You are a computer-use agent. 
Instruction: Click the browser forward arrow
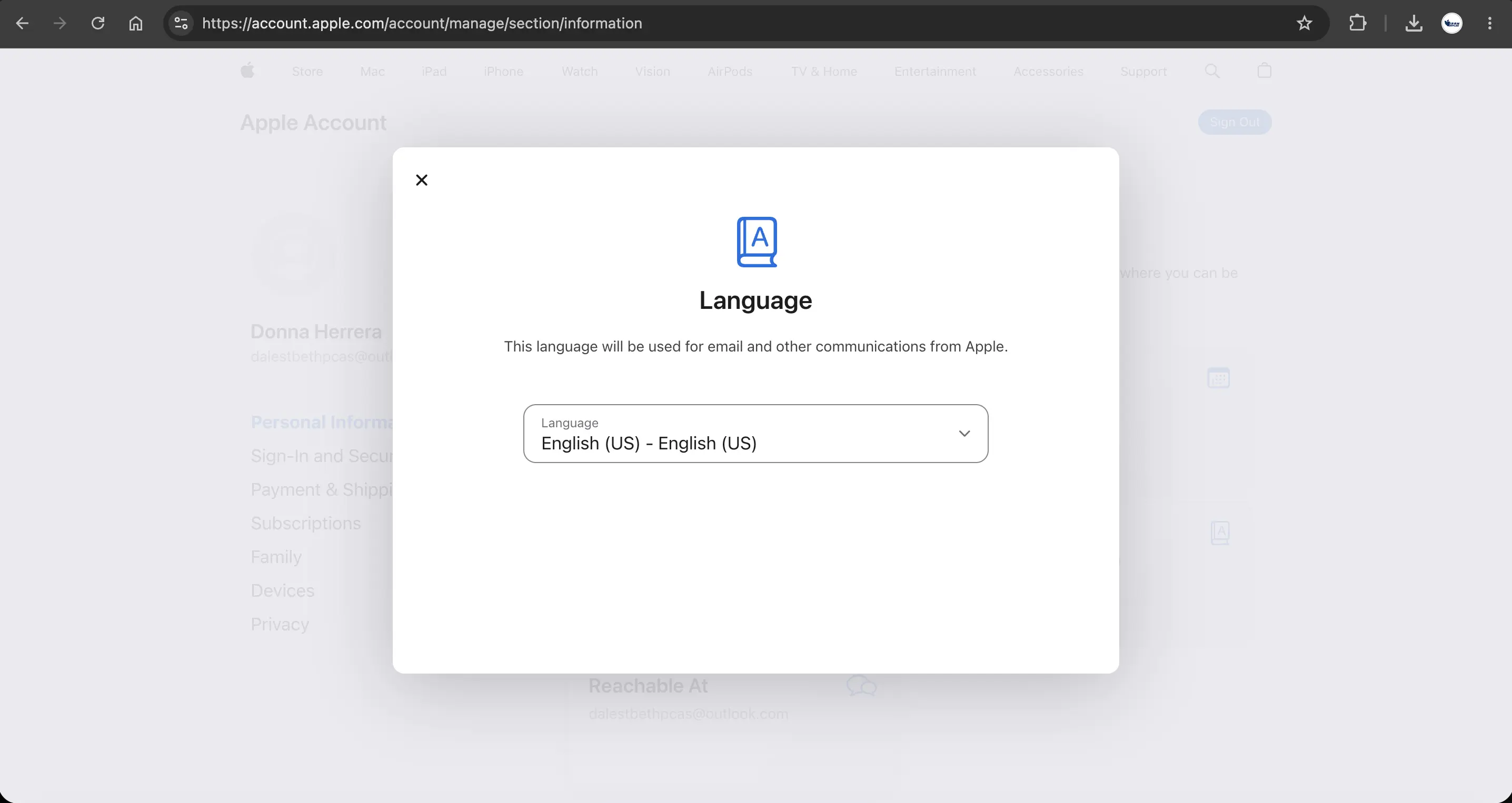(60, 24)
